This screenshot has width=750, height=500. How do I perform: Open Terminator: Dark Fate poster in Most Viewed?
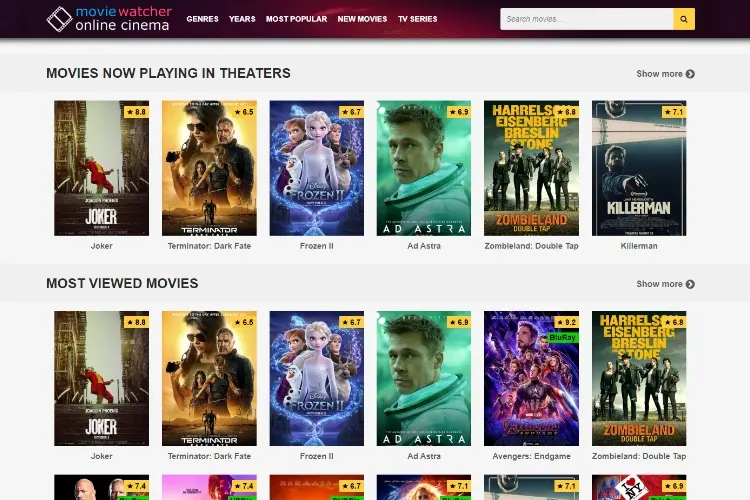(x=209, y=378)
